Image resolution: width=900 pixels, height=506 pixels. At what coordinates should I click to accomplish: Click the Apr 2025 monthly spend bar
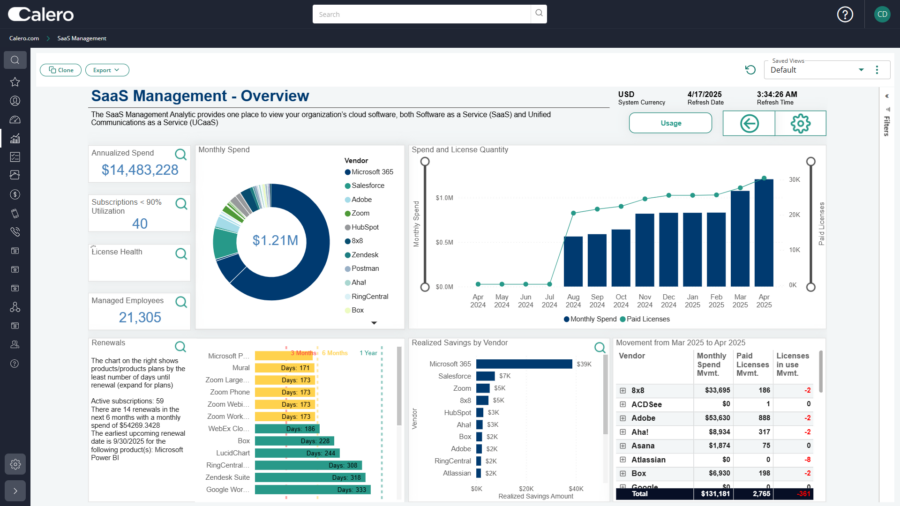click(764, 233)
